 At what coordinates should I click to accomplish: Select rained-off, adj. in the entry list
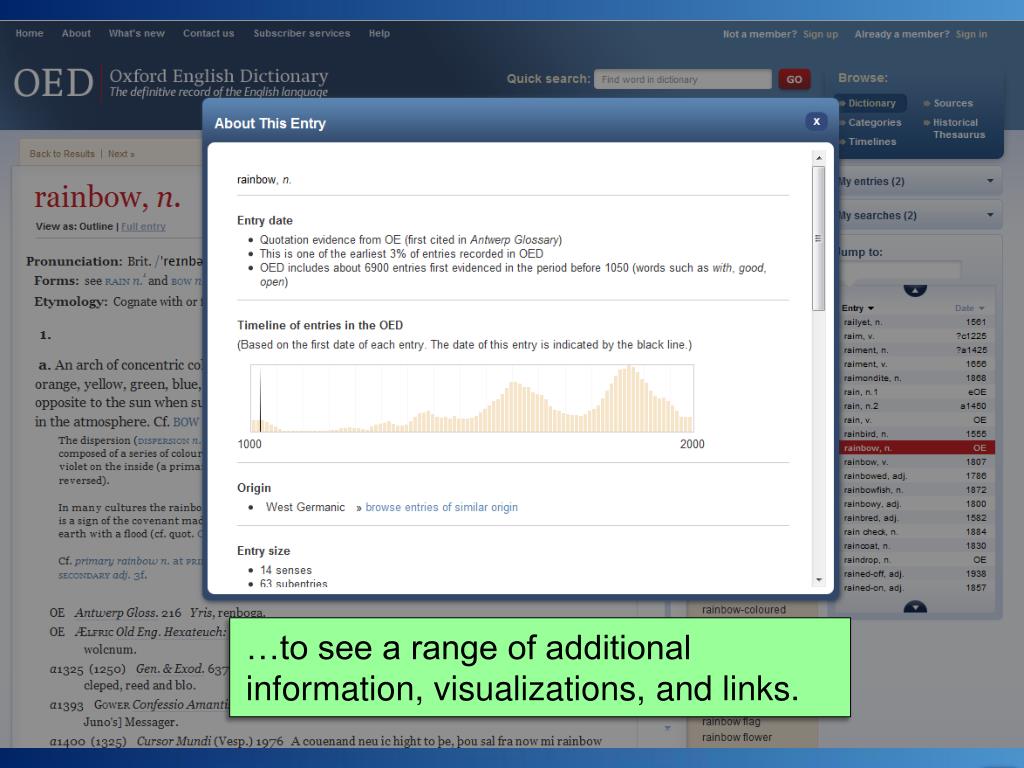tap(917, 574)
